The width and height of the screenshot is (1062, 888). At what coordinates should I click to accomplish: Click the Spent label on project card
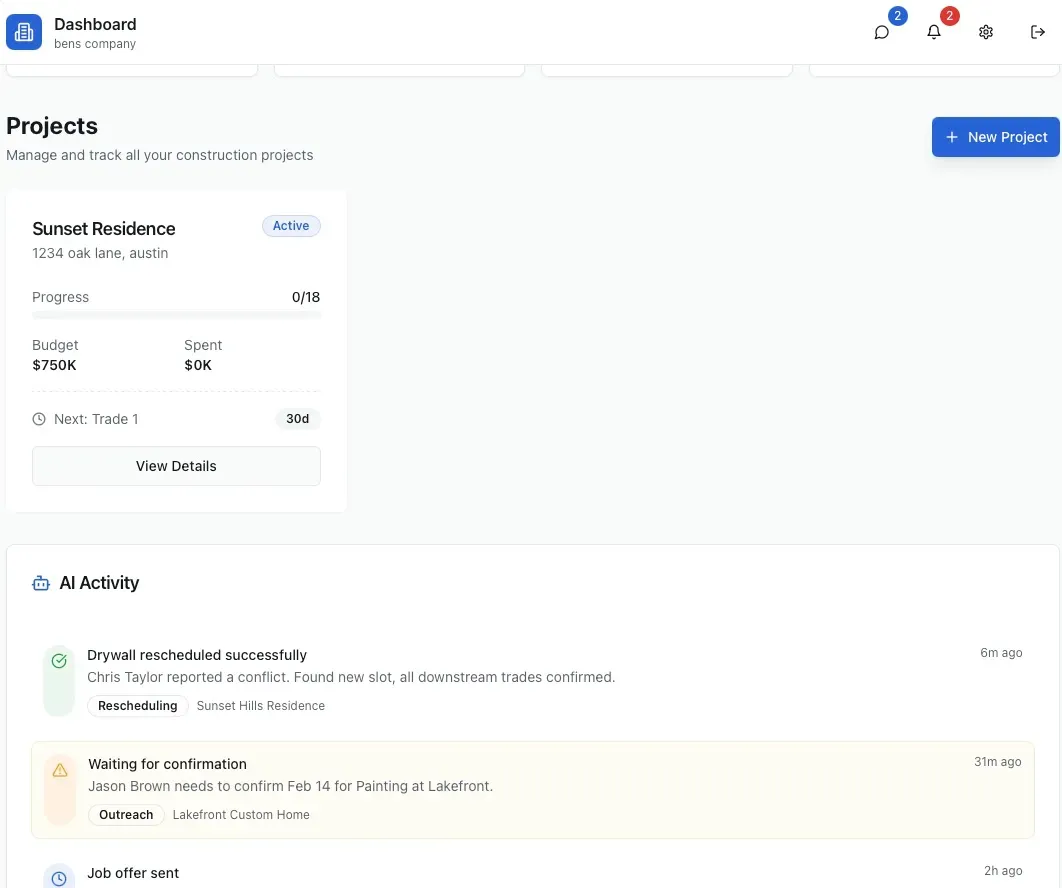coord(203,345)
